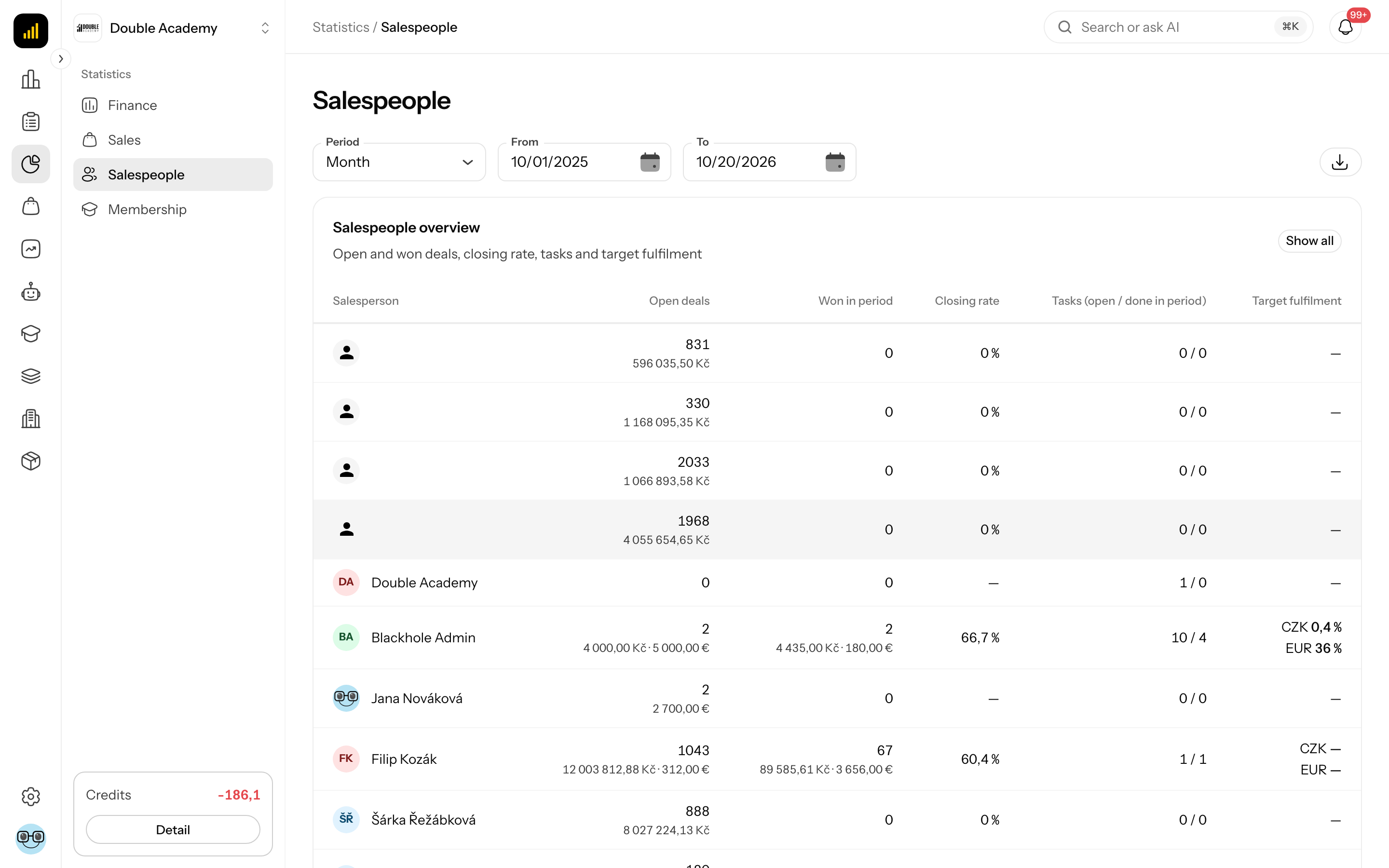Click the To date field 10/20/2026
Screen dimensions: 1389x868
point(769,162)
